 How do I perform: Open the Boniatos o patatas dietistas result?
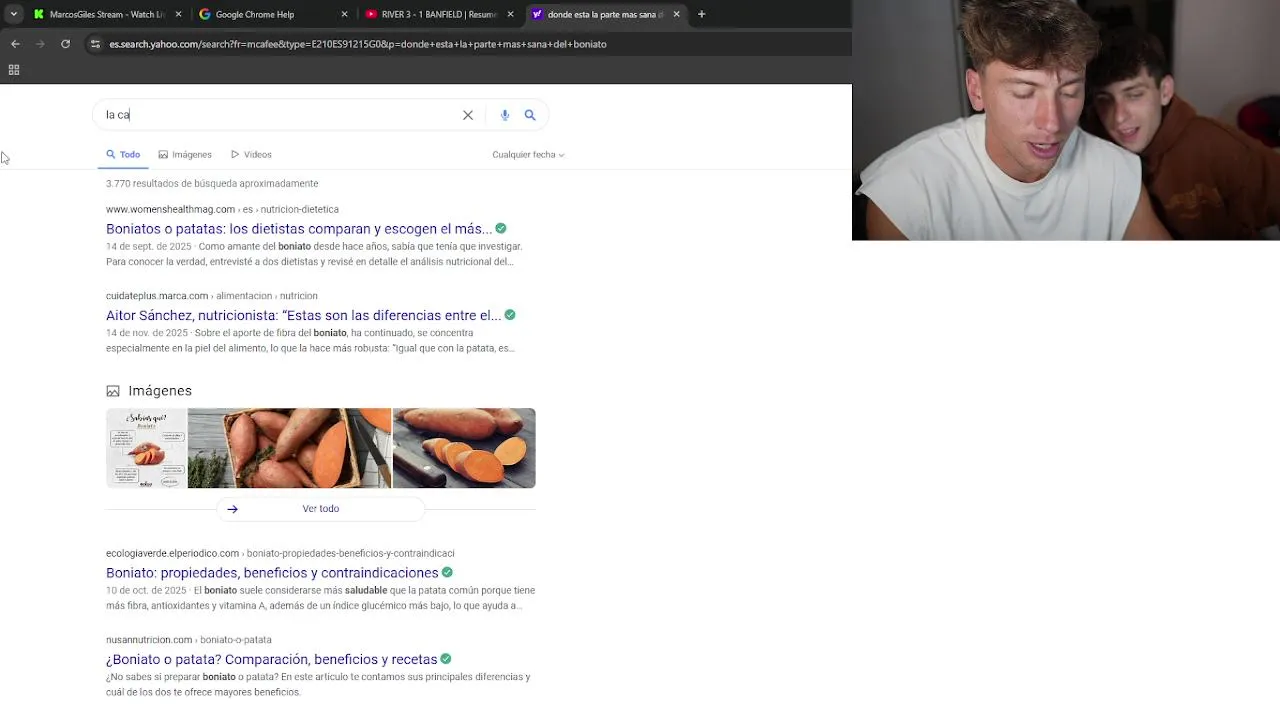tap(299, 229)
